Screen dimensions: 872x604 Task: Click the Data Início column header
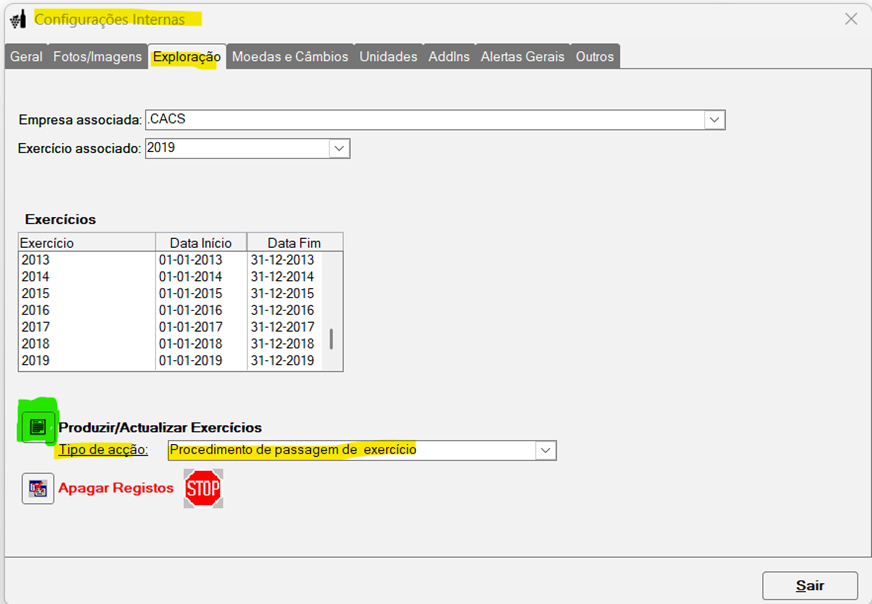tap(200, 243)
